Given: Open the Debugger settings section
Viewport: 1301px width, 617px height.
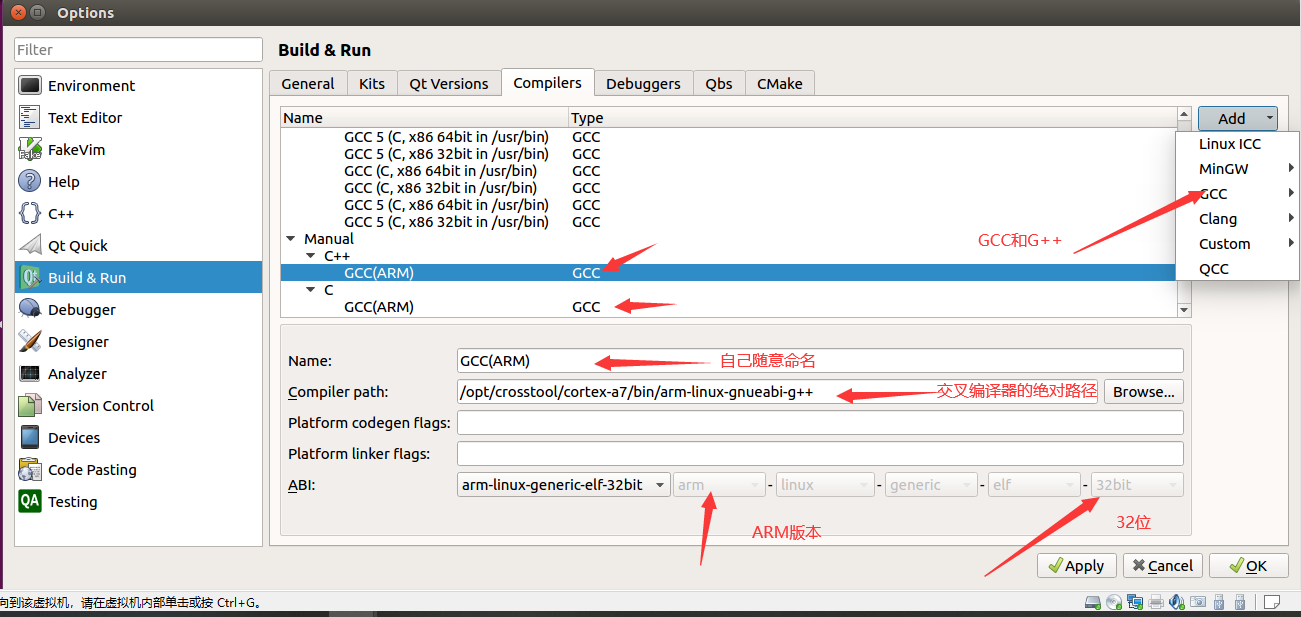Looking at the screenshot, I should pyautogui.click(x=78, y=309).
